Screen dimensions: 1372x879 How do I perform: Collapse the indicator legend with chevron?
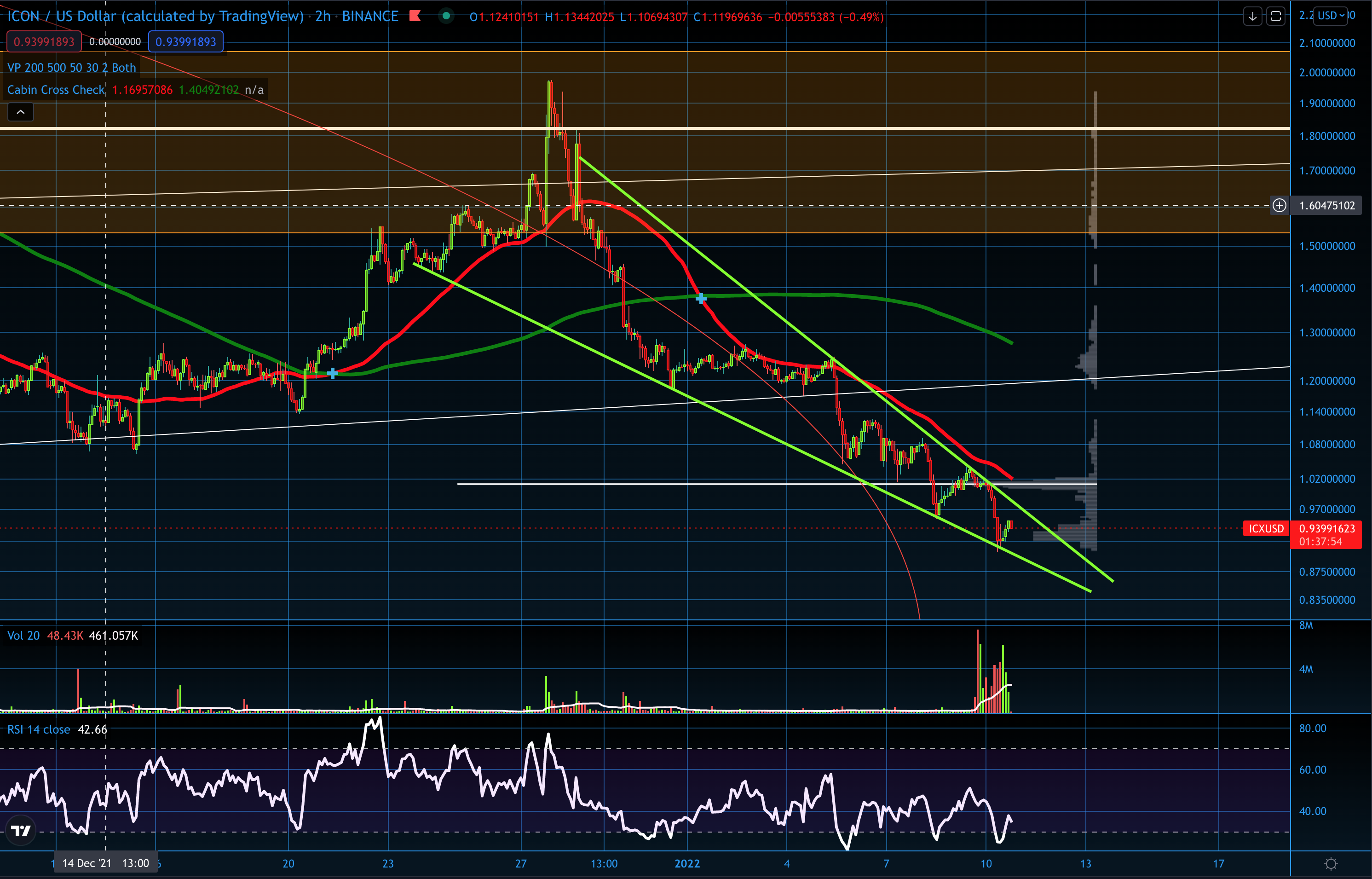point(21,112)
